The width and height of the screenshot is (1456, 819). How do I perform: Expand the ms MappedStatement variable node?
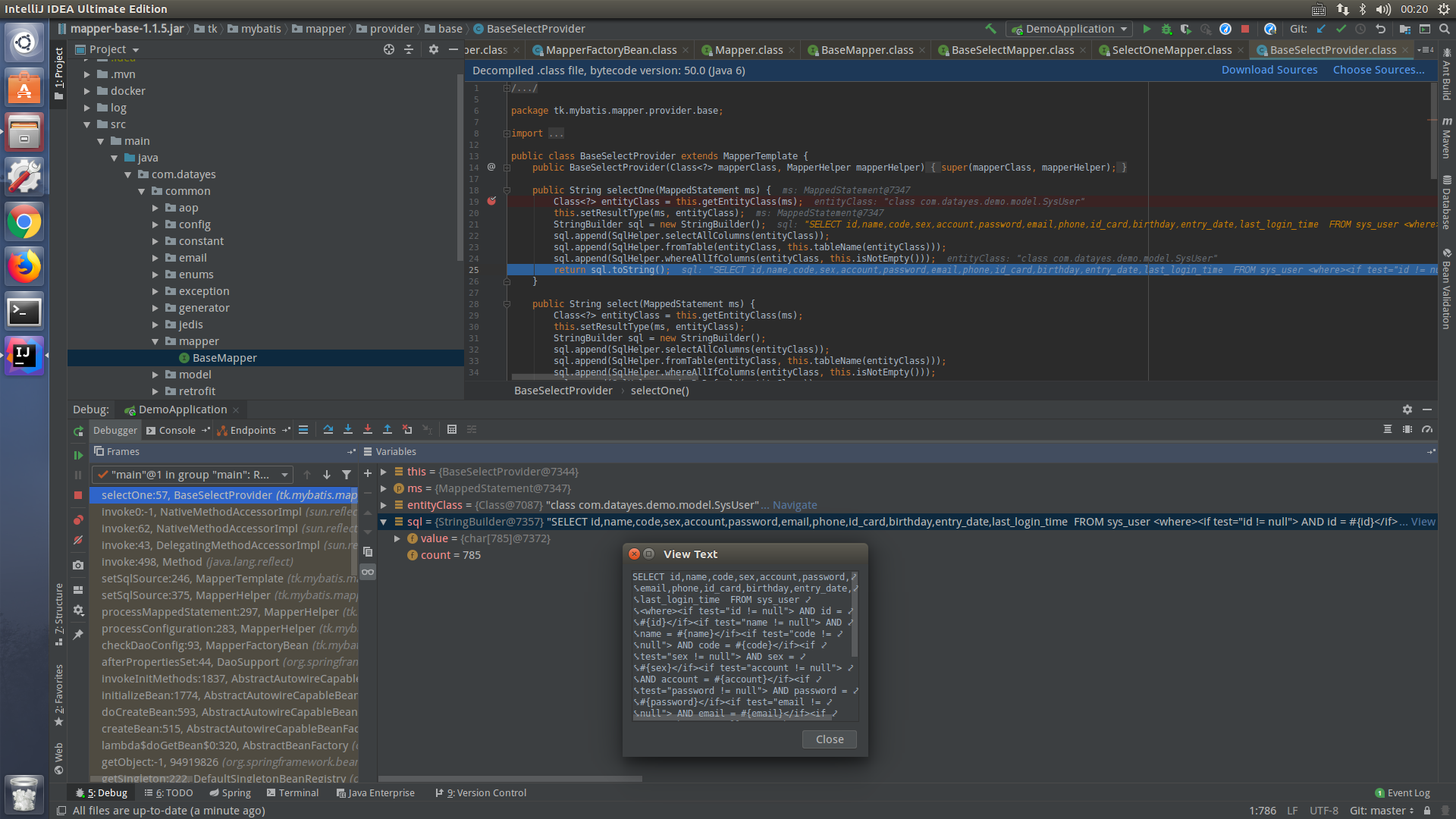(x=384, y=488)
